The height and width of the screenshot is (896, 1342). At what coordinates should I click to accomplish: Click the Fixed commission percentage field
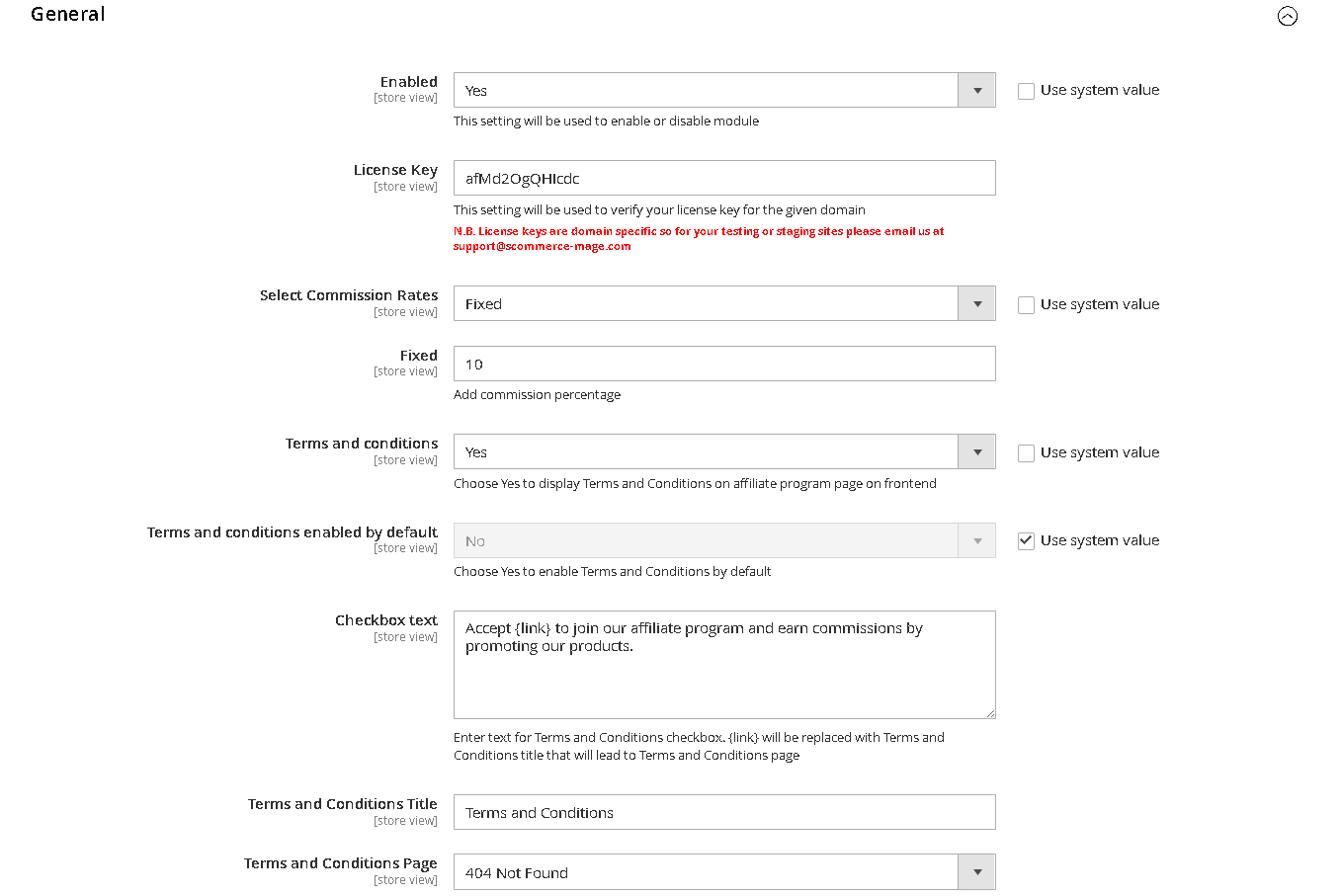pos(723,364)
